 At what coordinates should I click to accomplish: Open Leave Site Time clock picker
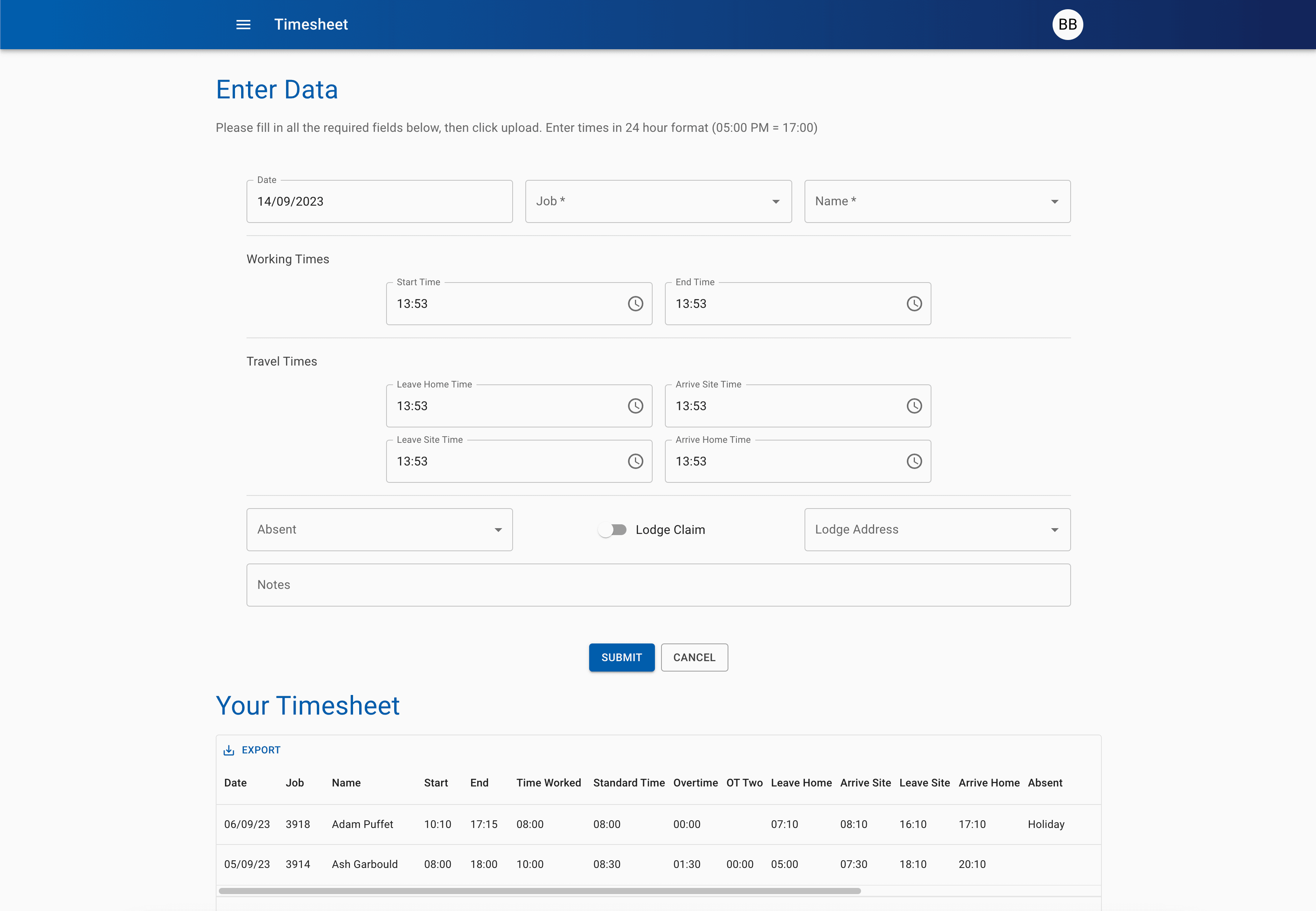point(635,461)
